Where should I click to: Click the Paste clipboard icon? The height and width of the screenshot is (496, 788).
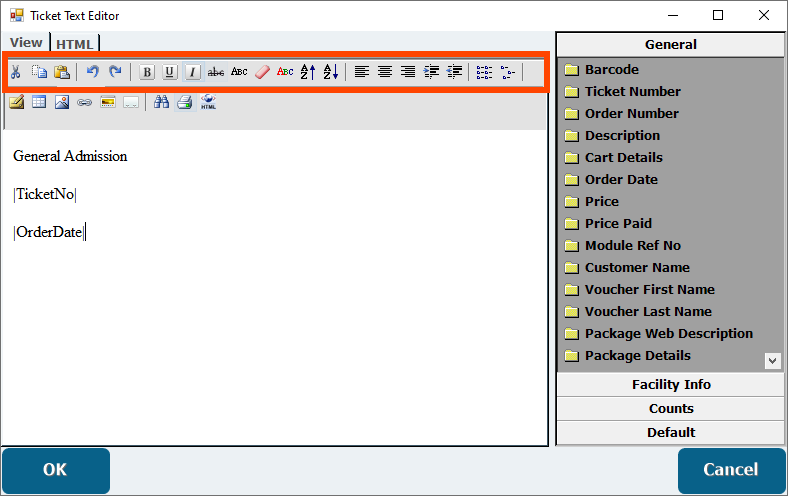pos(62,72)
